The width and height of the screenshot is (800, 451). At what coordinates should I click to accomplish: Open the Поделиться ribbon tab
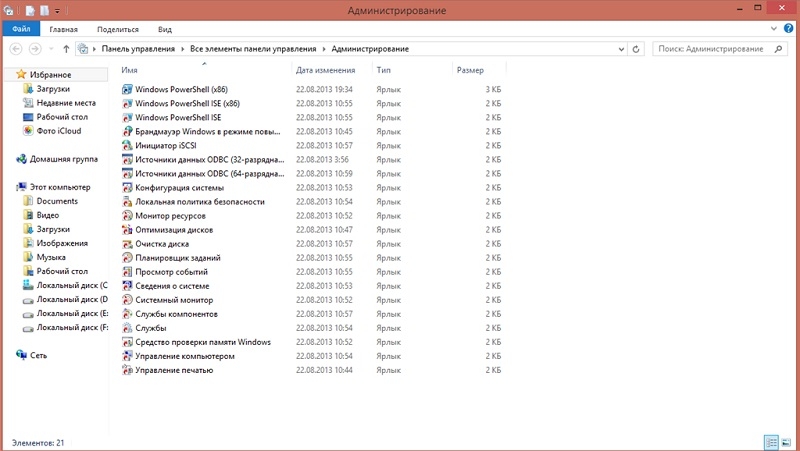coord(118,29)
